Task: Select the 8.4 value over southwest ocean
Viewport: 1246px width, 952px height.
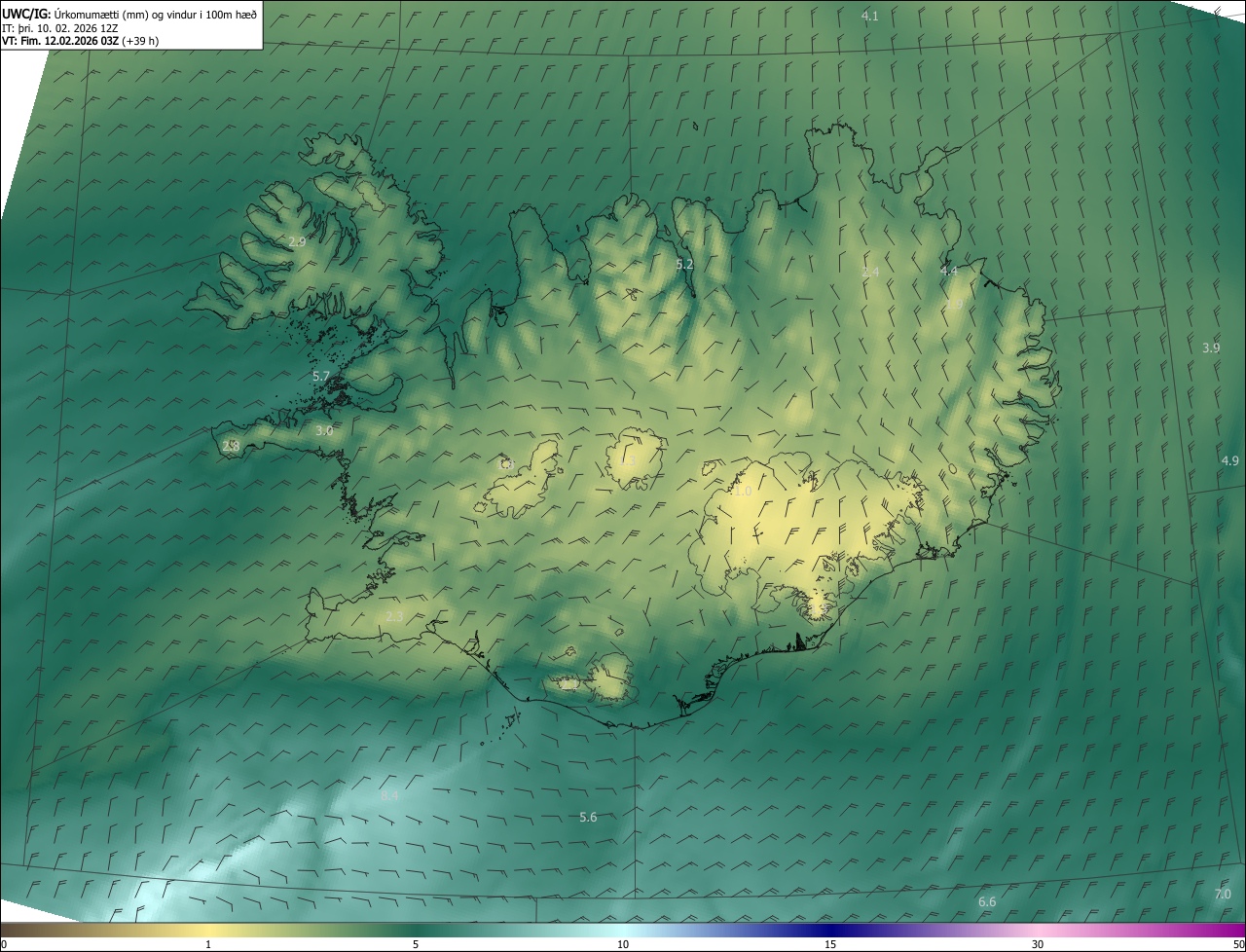Action: click(389, 796)
